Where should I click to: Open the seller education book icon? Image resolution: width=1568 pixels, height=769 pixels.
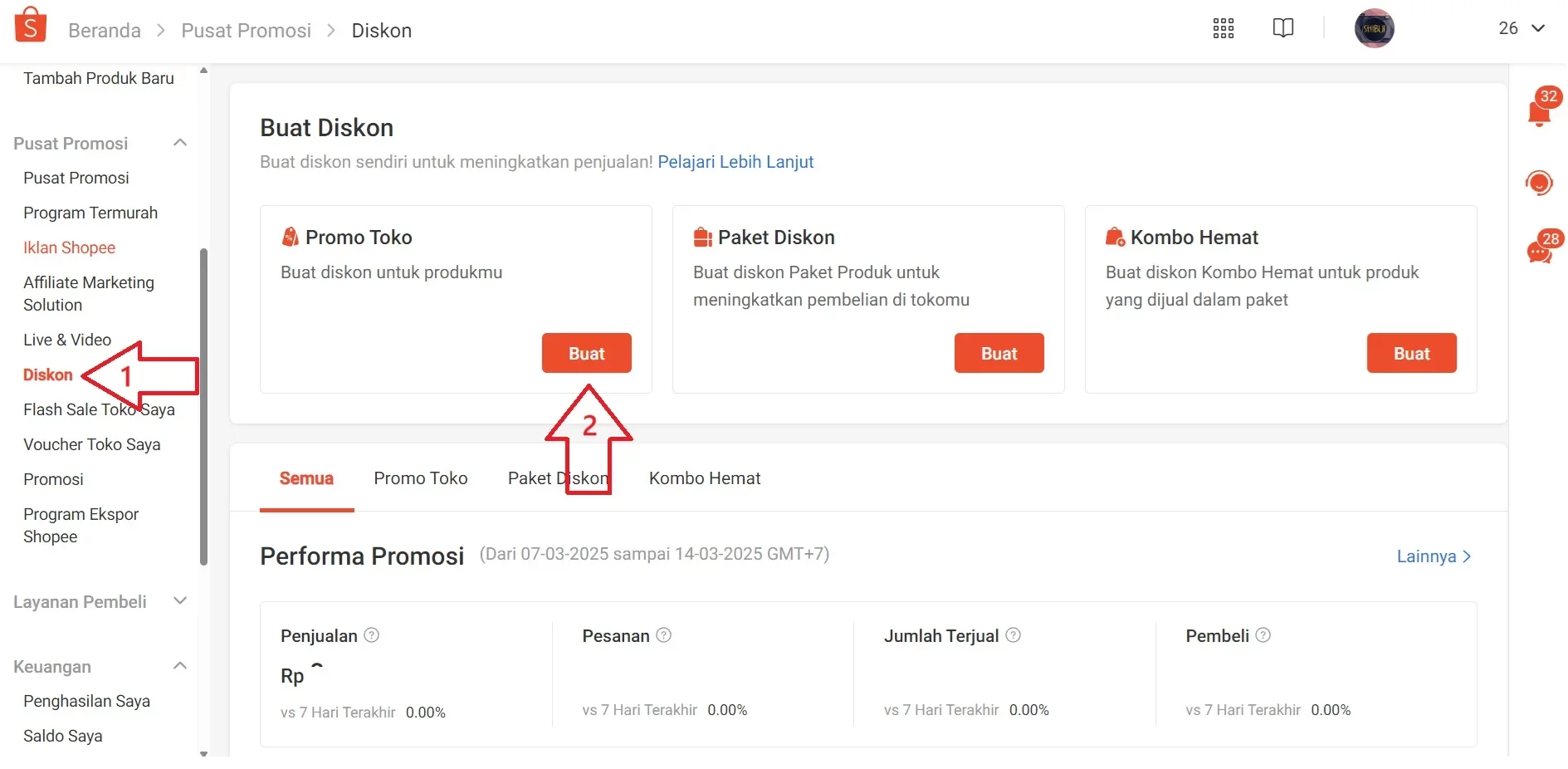[1282, 27]
